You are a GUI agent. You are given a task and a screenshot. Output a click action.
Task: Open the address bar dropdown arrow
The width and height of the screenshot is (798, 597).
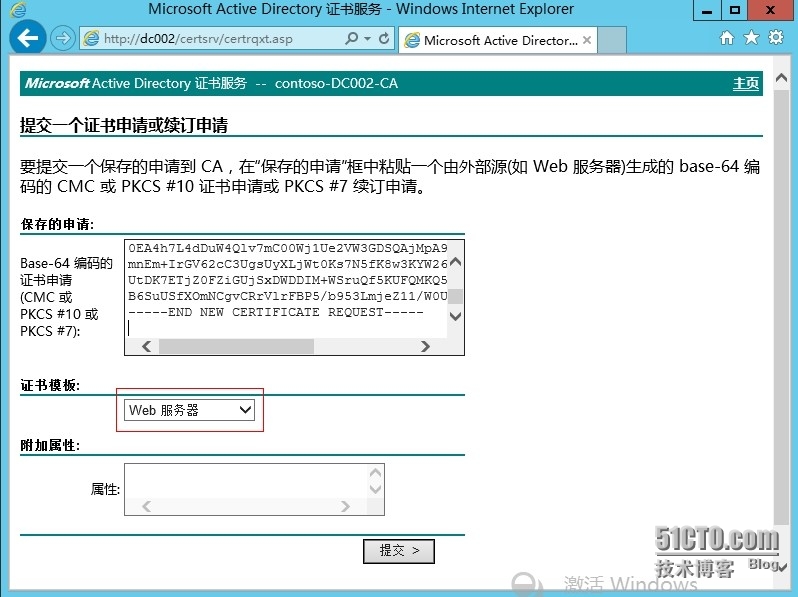point(367,39)
